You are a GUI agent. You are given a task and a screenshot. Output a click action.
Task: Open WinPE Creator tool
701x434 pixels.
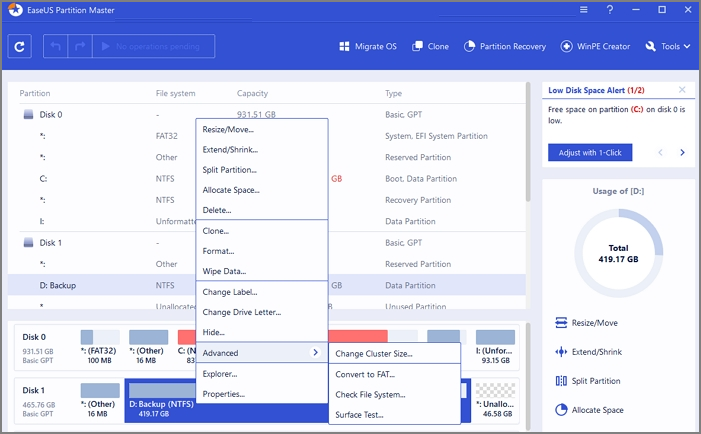[x=595, y=46]
